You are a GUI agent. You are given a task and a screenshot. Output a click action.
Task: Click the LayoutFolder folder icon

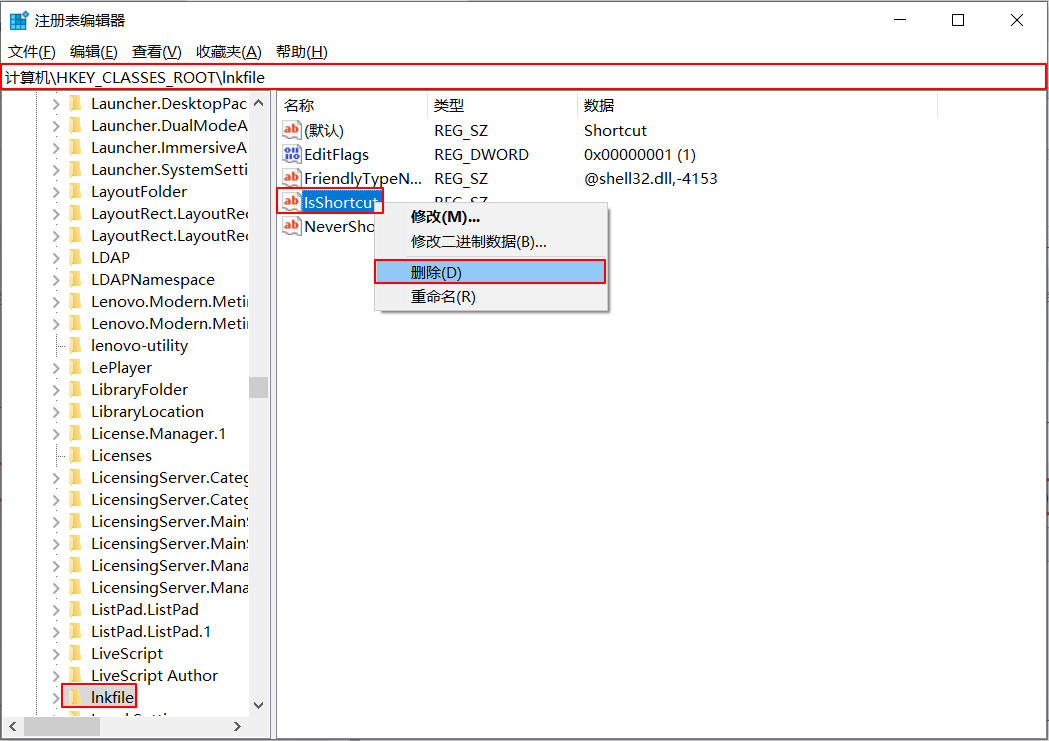tap(76, 191)
